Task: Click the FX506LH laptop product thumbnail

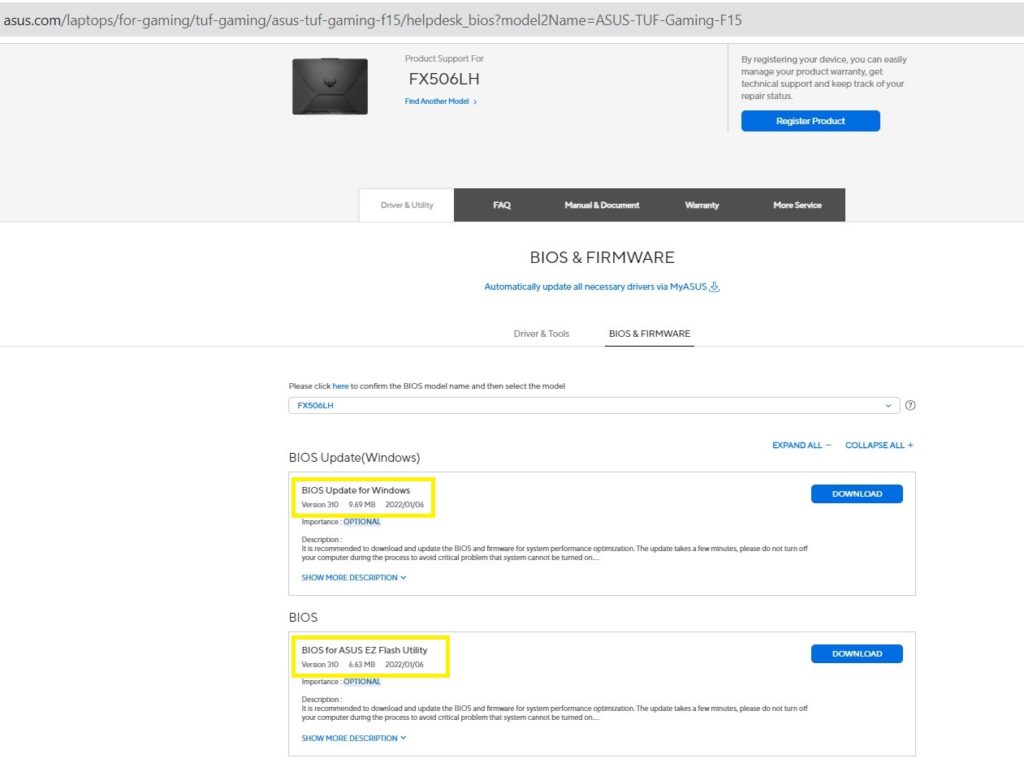Action: (x=330, y=86)
